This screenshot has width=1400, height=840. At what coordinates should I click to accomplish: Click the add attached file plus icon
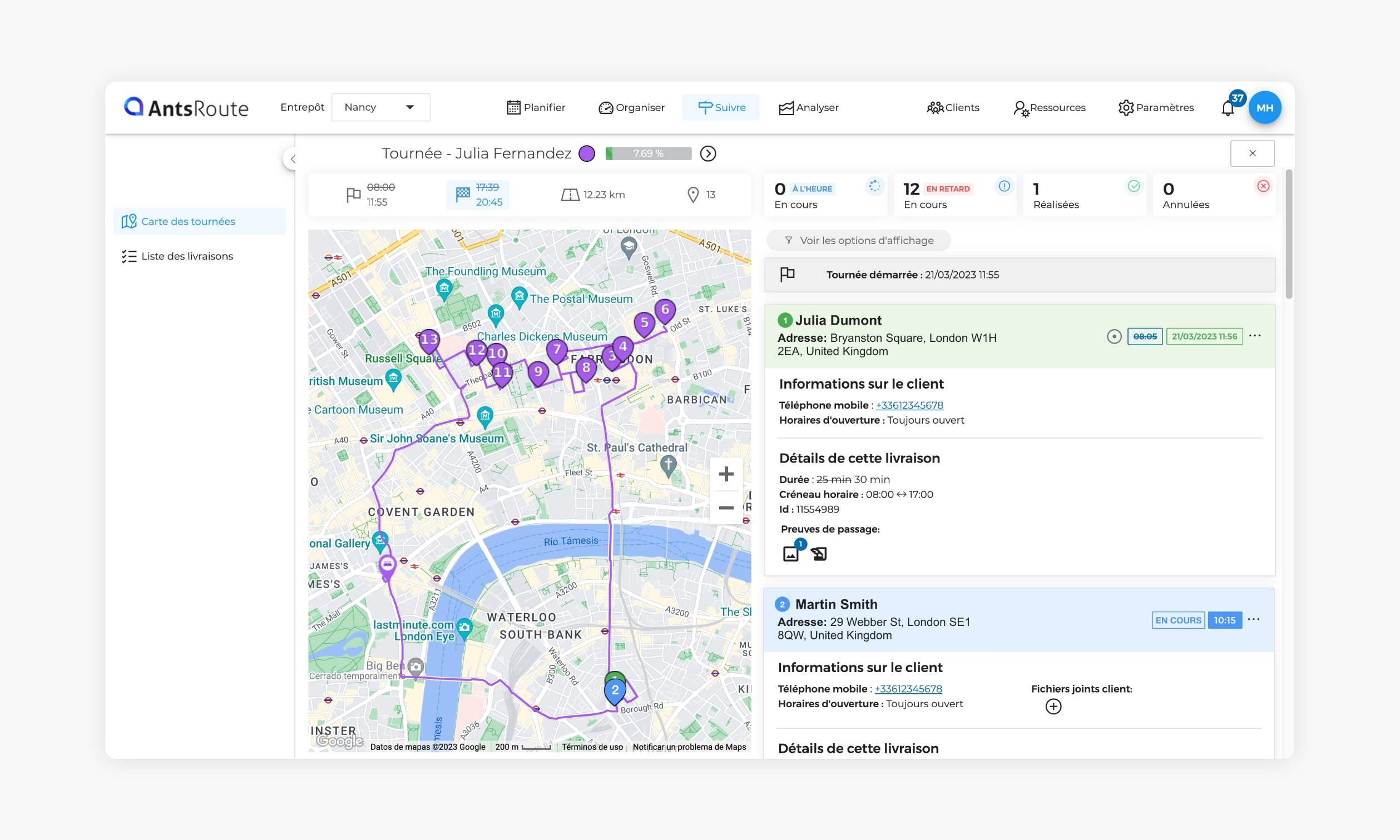point(1053,706)
